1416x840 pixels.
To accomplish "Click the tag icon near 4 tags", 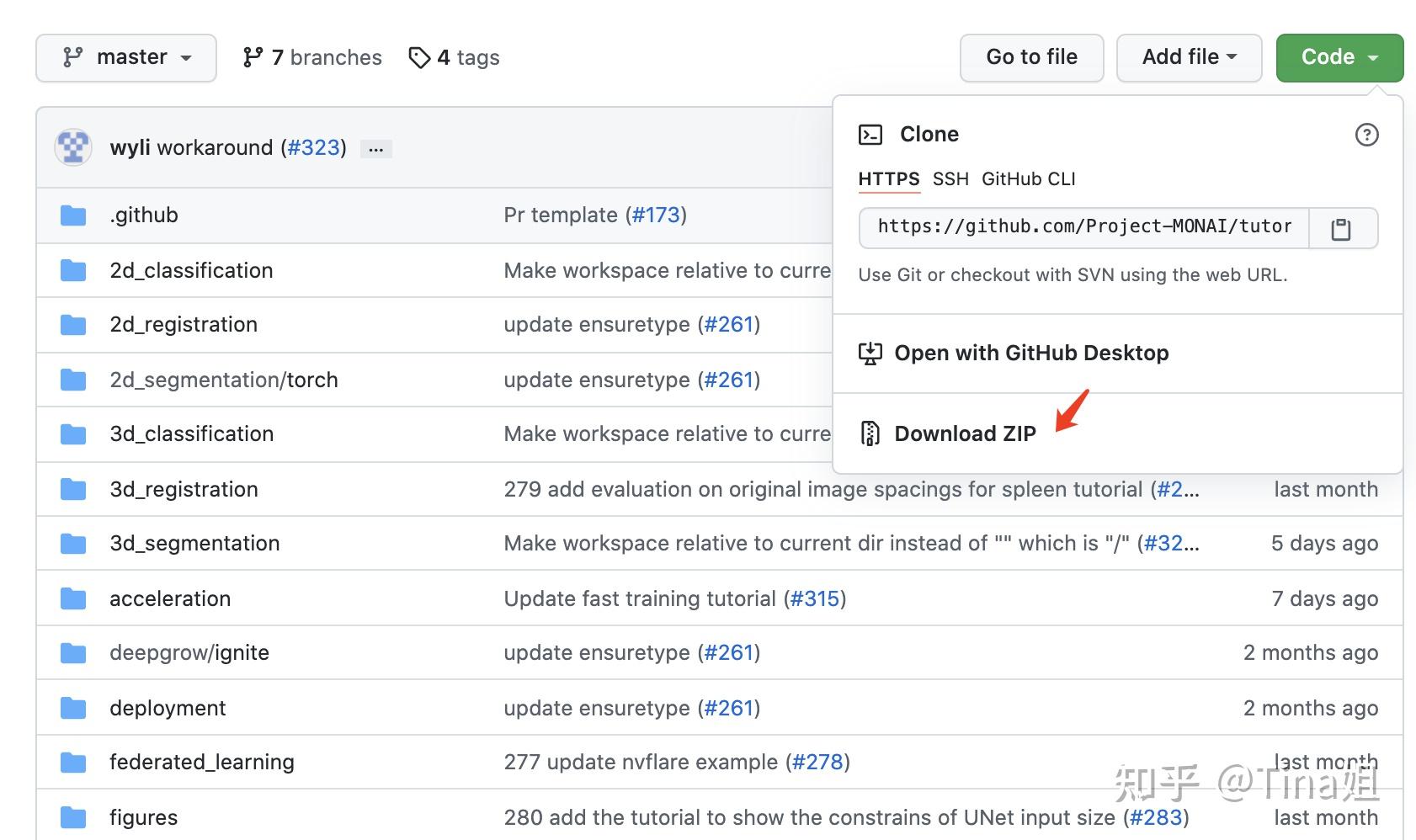I will point(420,57).
